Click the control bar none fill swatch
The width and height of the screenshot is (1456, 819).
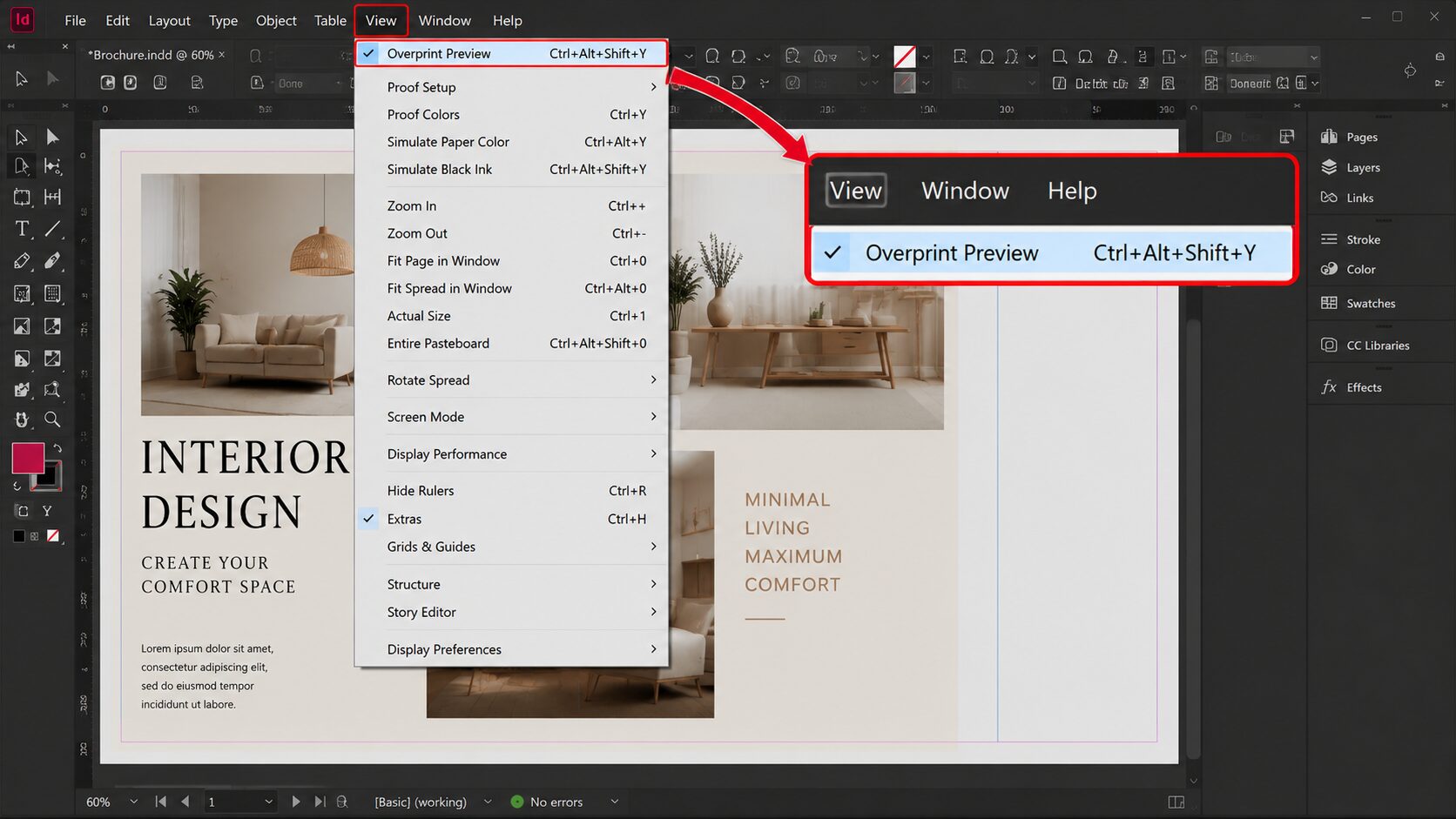905,57
